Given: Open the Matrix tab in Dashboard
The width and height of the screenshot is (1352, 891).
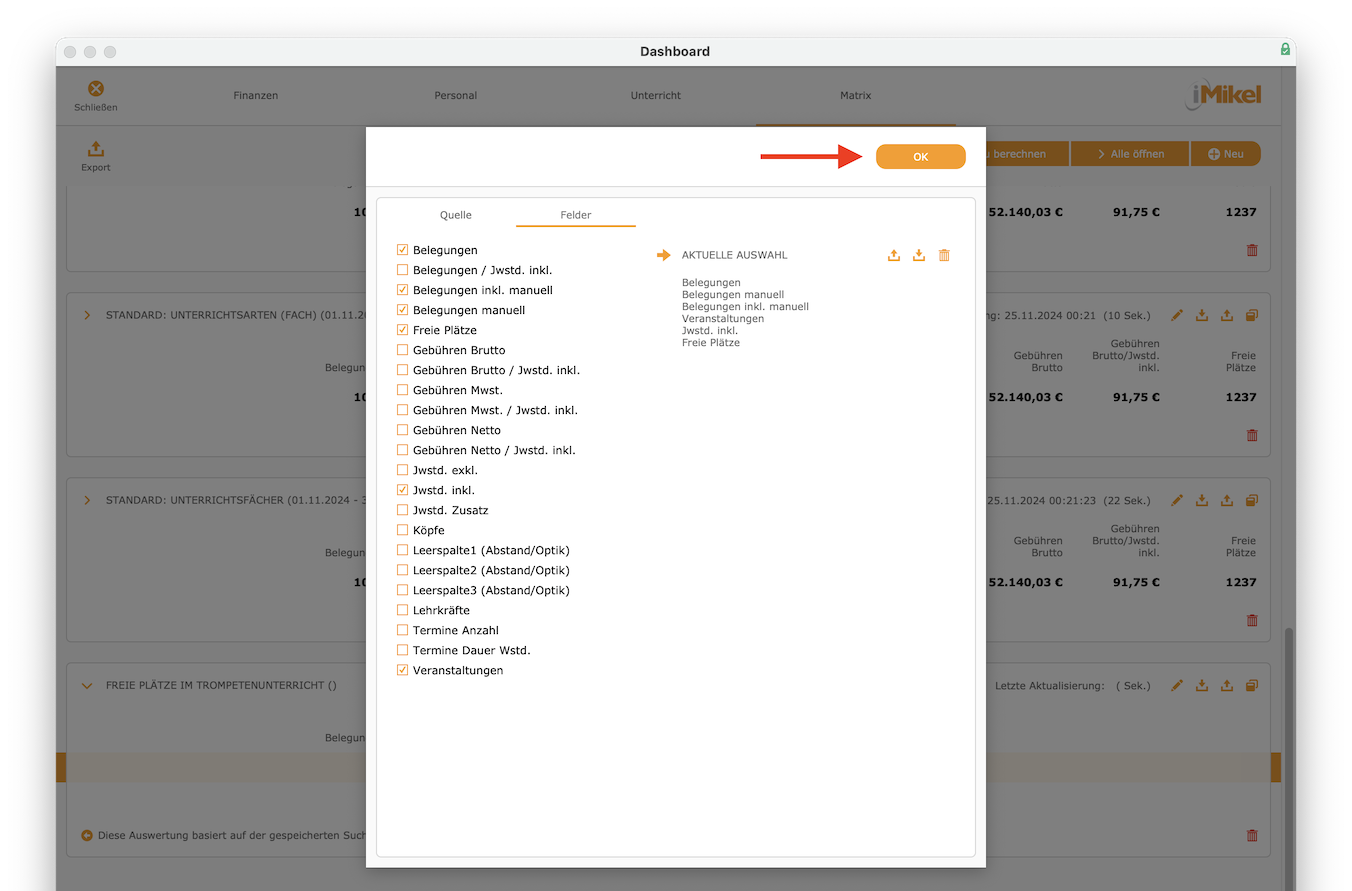Looking at the screenshot, I should coord(856,96).
